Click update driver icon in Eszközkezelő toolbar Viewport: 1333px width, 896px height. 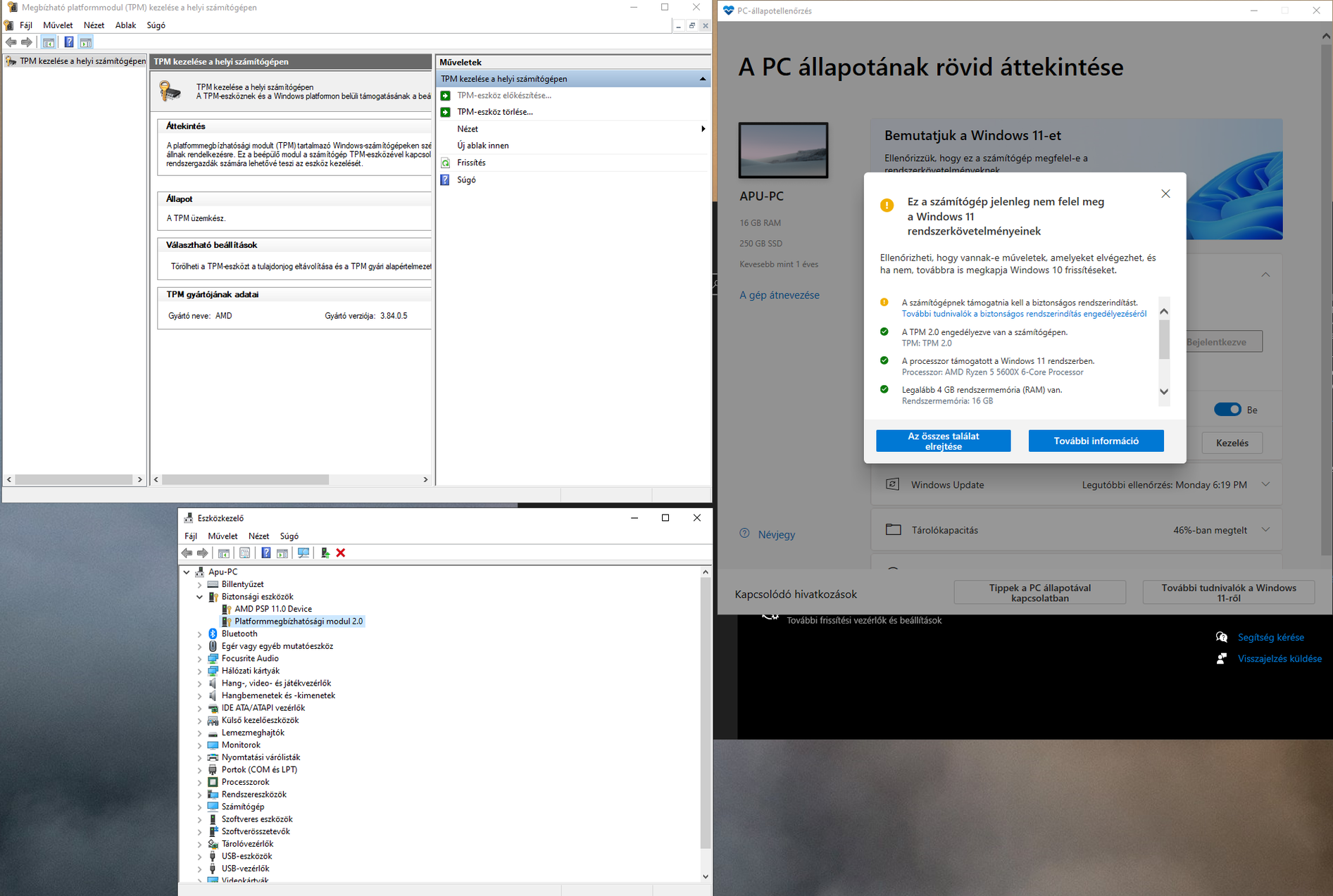(325, 553)
